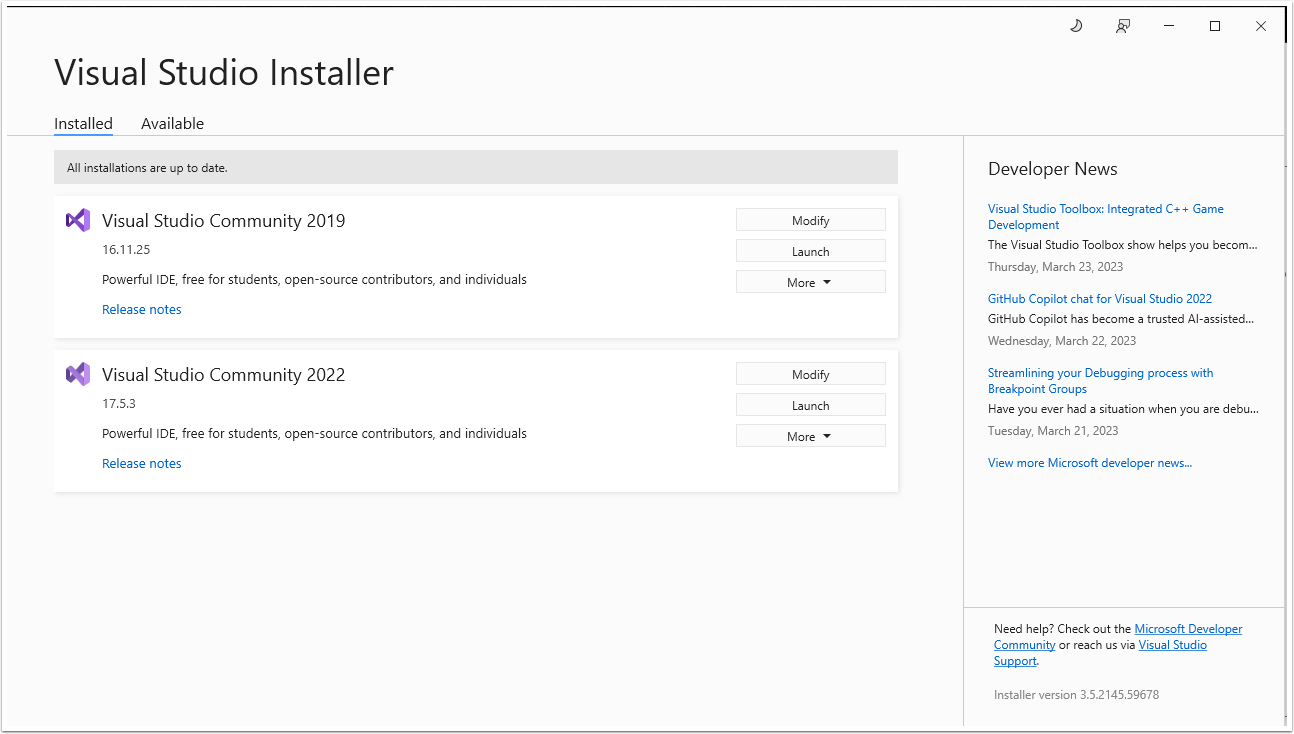The width and height of the screenshot is (1294, 734).
Task: Expand More options for Visual Studio 2022
Action: (811, 436)
